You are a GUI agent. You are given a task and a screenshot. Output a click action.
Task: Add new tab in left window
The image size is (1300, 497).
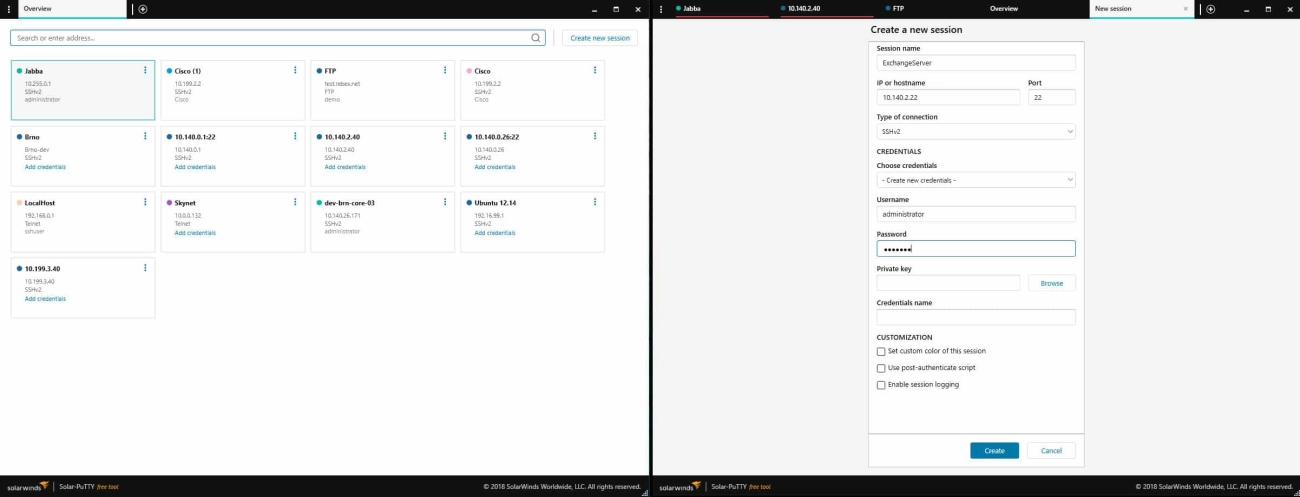[143, 9]
